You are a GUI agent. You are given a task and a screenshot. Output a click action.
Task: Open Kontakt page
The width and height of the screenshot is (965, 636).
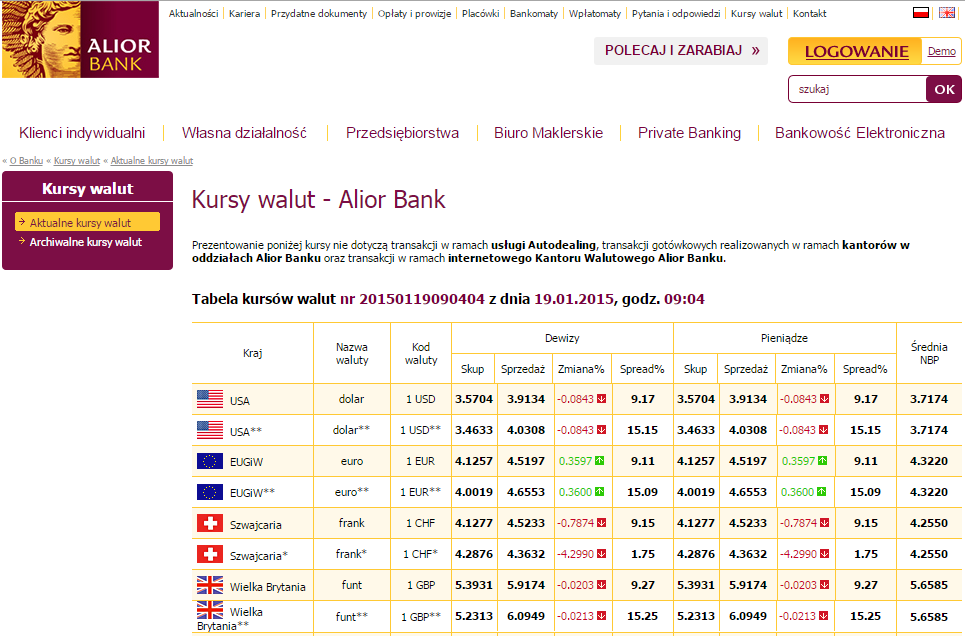pyautogui.click(x=809, y=14)
